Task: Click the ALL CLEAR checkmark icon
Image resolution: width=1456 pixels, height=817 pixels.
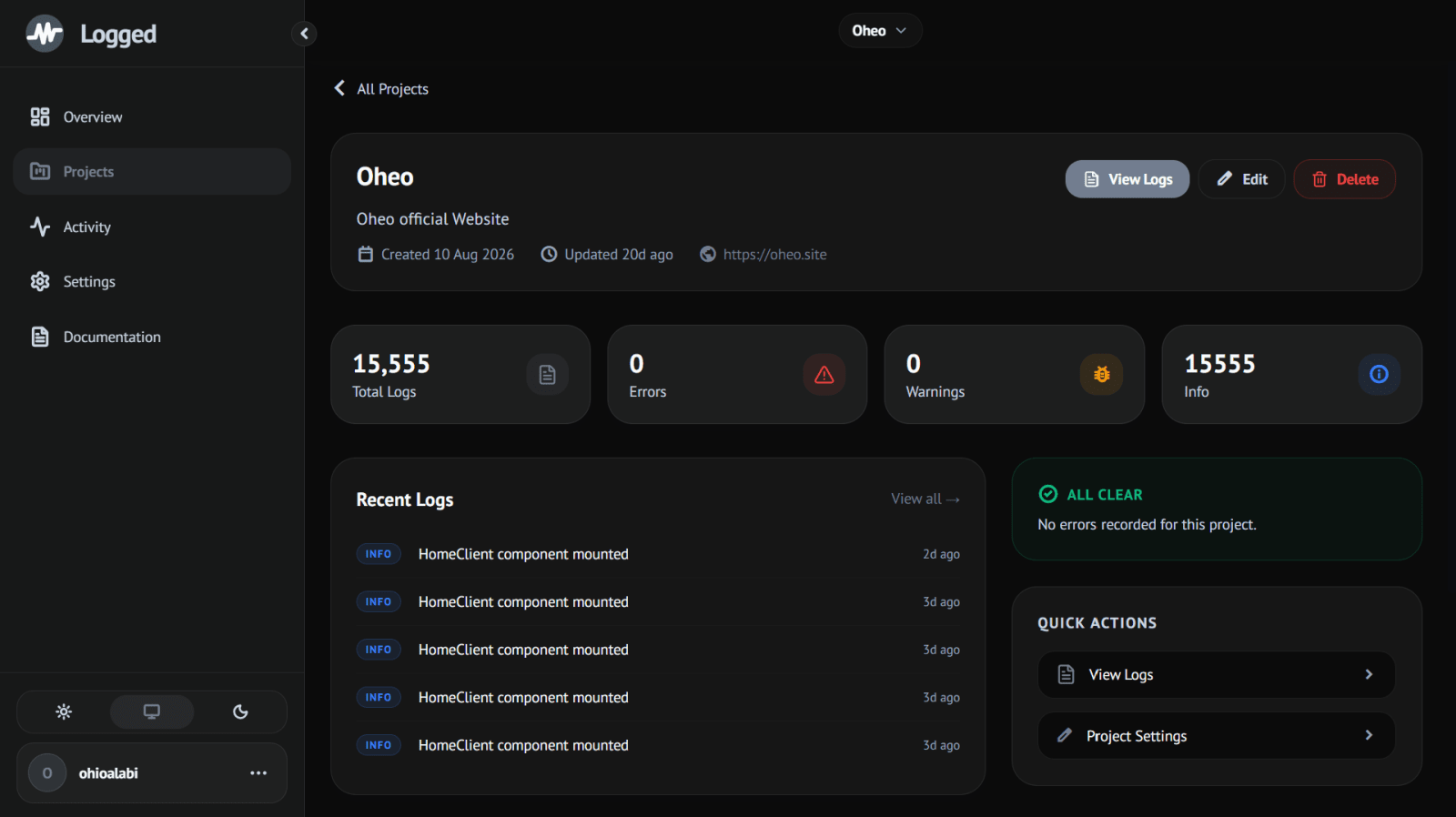Action: pyautogui.click(x=1048, y=494)
